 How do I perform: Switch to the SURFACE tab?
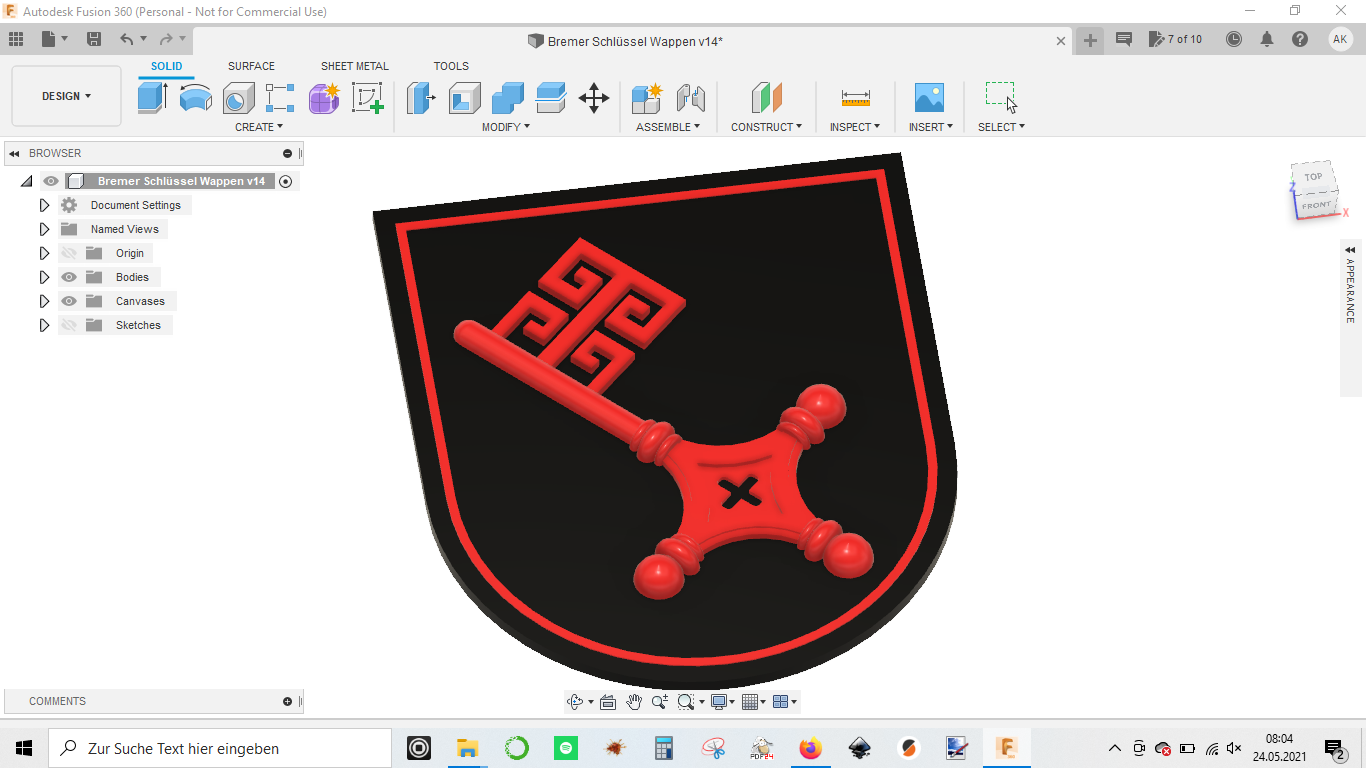point(251,66)
